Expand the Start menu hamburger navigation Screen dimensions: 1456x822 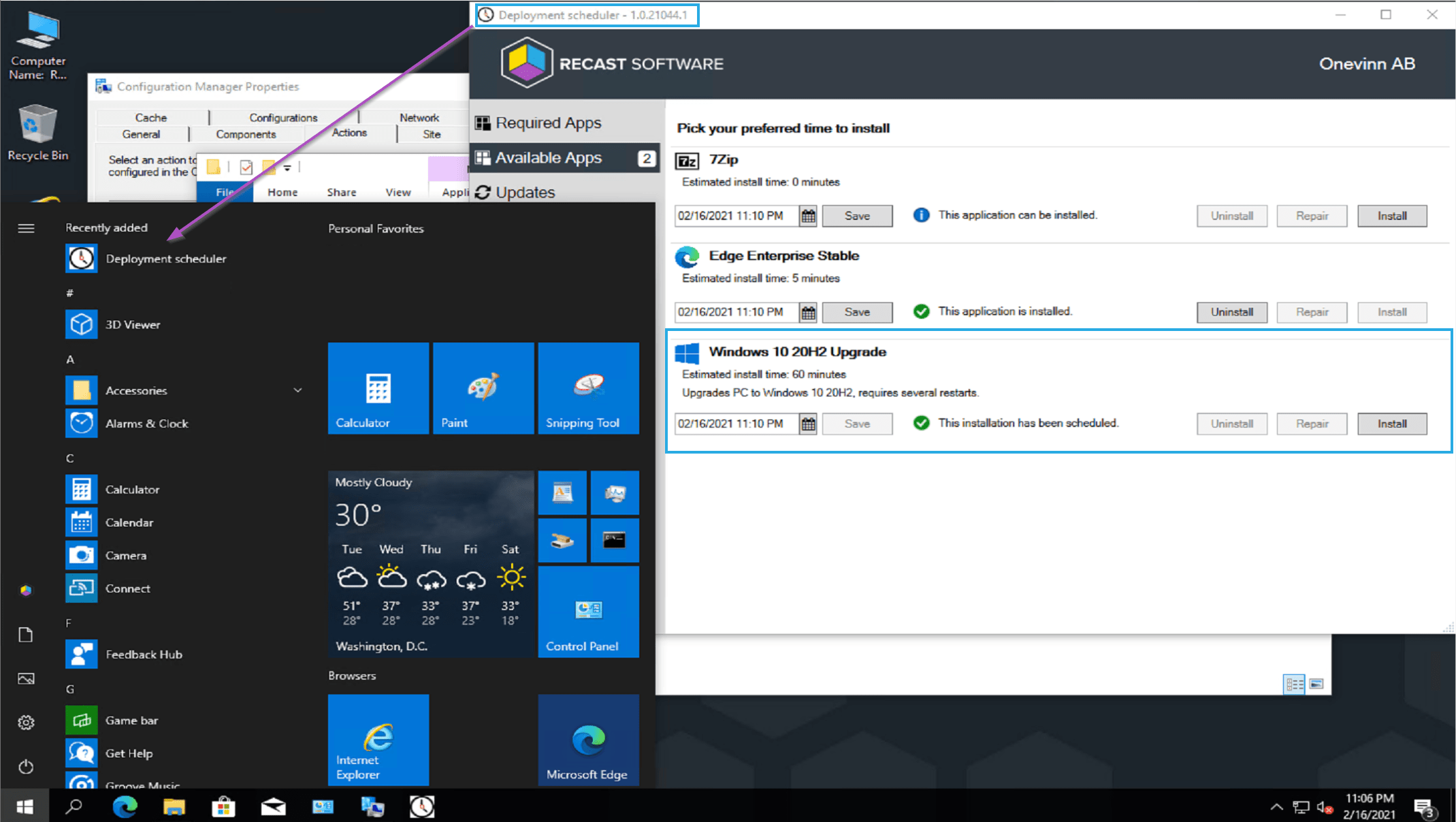[26, 228]
